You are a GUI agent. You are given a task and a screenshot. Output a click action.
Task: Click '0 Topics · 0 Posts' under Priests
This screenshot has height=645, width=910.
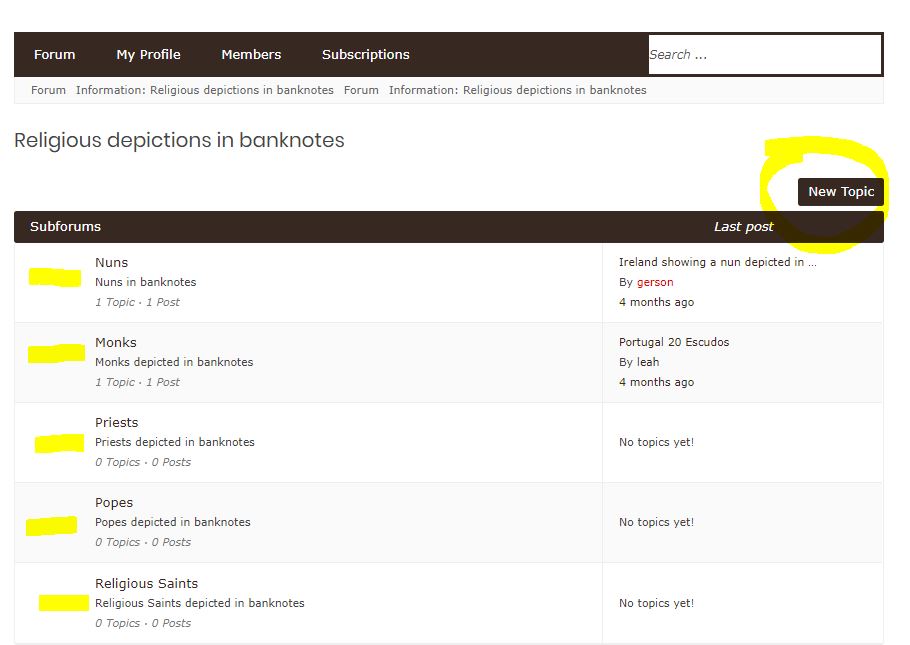click(x=143, y=463)
